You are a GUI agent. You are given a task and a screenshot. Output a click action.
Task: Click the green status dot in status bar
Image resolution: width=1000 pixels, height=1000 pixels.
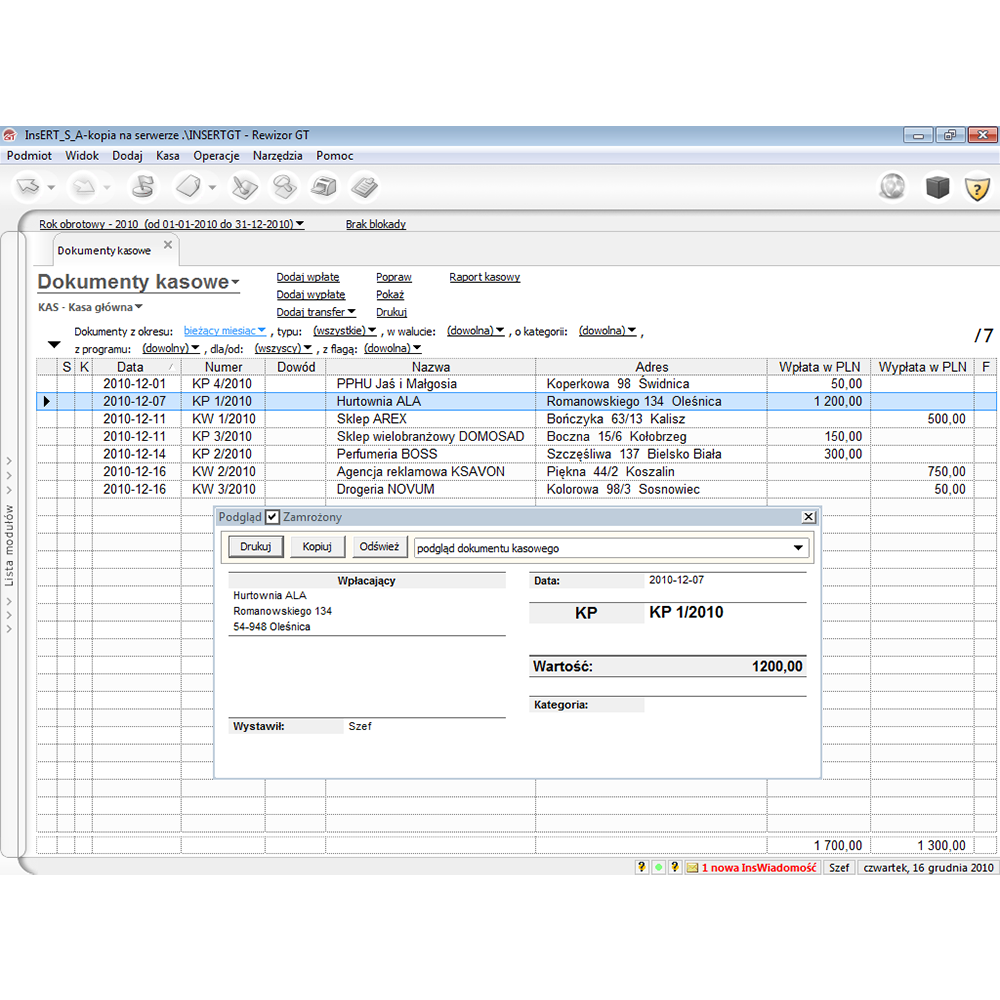point(658,868)
